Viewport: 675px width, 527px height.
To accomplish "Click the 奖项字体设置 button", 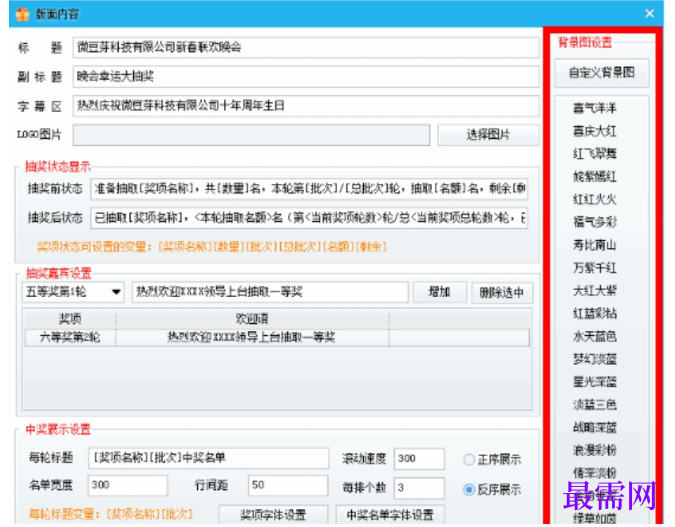I will tap(273, 515).
